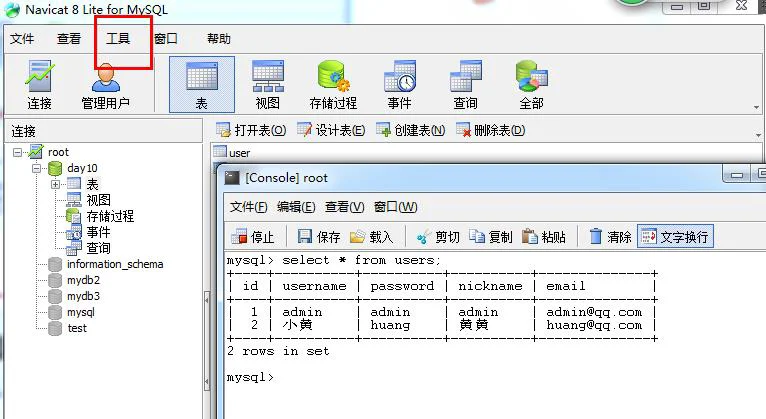The image size is (766, 419).
Task: Show 全部 (All) objects icon
Action: [x=532, y=85]
